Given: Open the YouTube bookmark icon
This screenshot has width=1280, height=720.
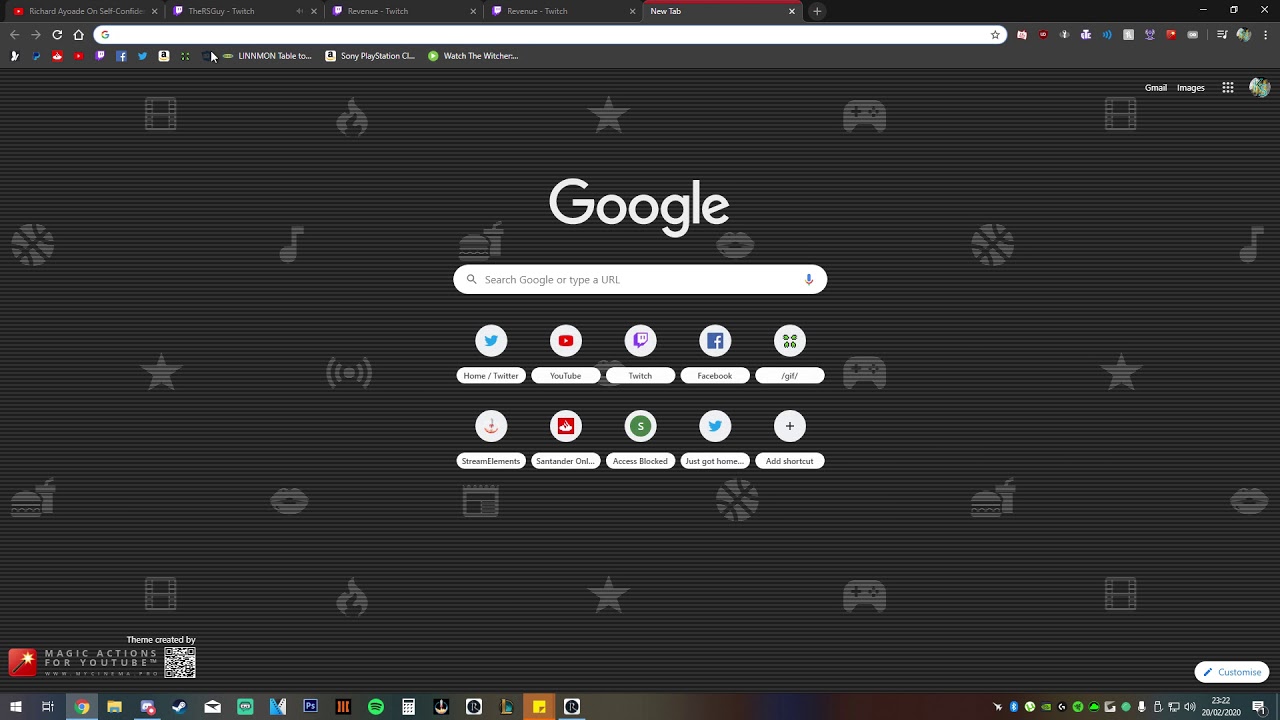Looking at the screenshot, I should (79, 56).
